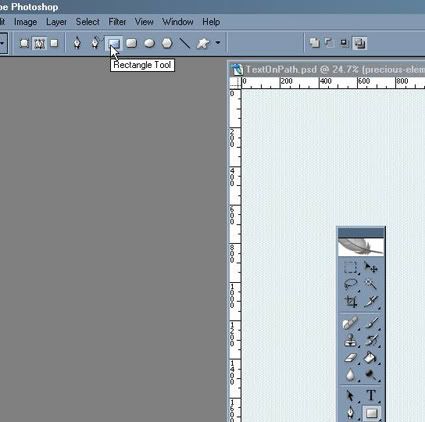Image resolution: width=425 pixels, height=422 pixels.
Task: Click the feather Adobe Online image in toolbox
Action: pyautogui.click(x=361, y=247)
